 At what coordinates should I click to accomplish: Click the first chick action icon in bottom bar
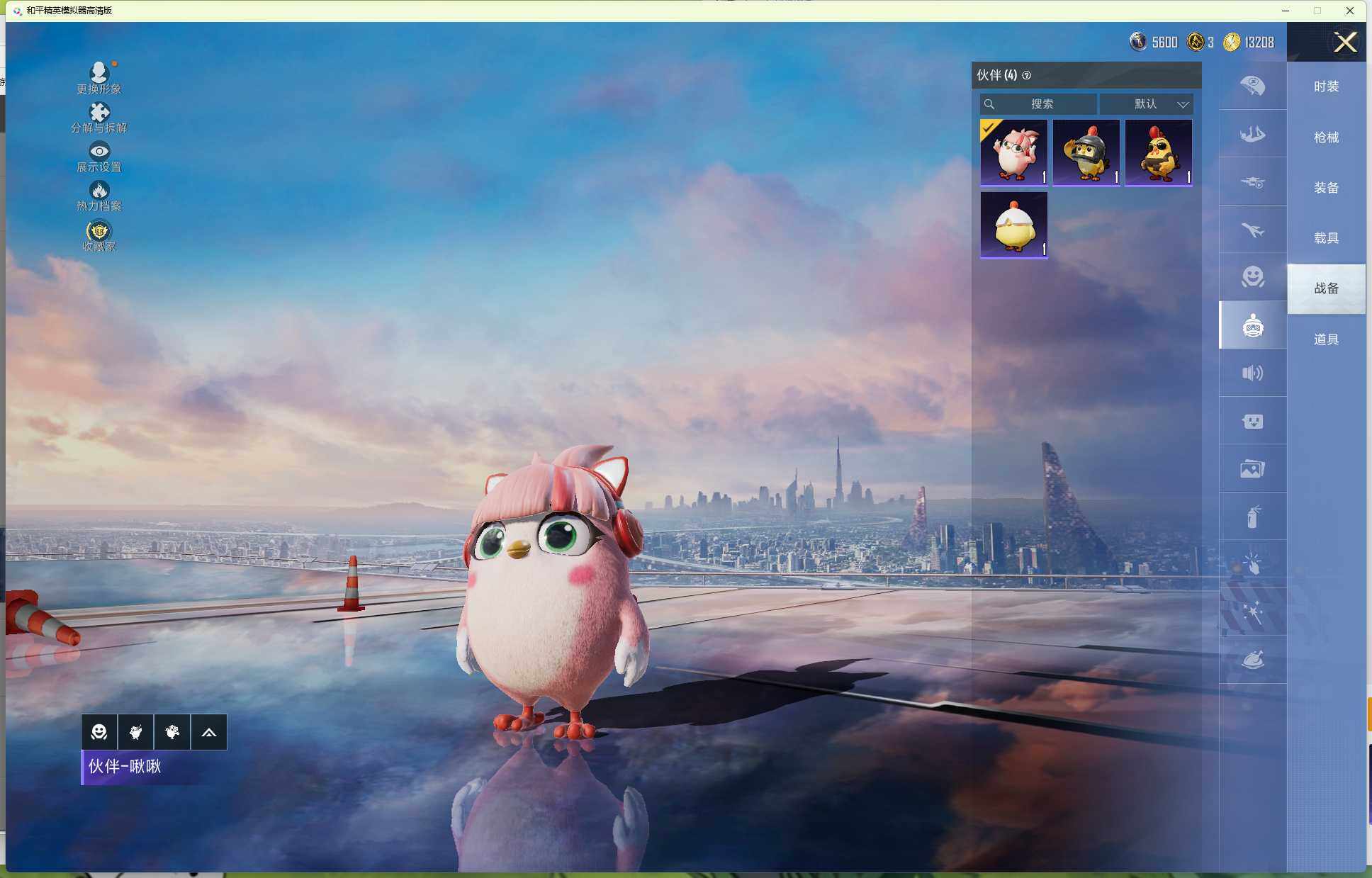pyautogui.click(x=136, y=732)
